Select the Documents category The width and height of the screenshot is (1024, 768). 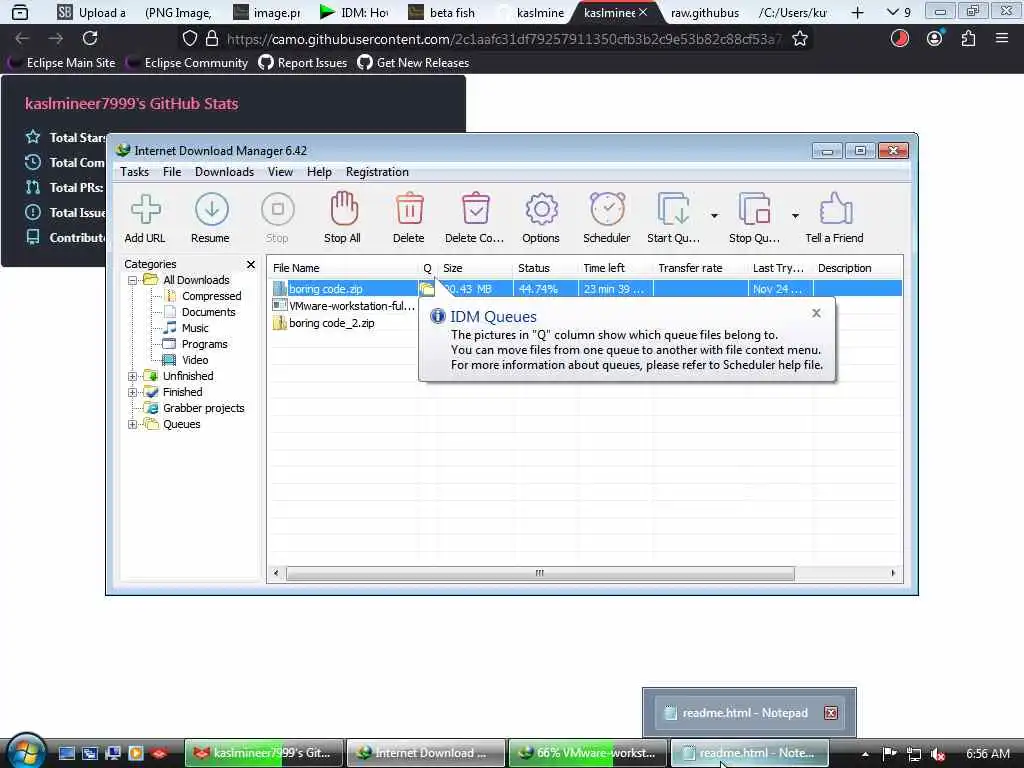tap(208, 312)
